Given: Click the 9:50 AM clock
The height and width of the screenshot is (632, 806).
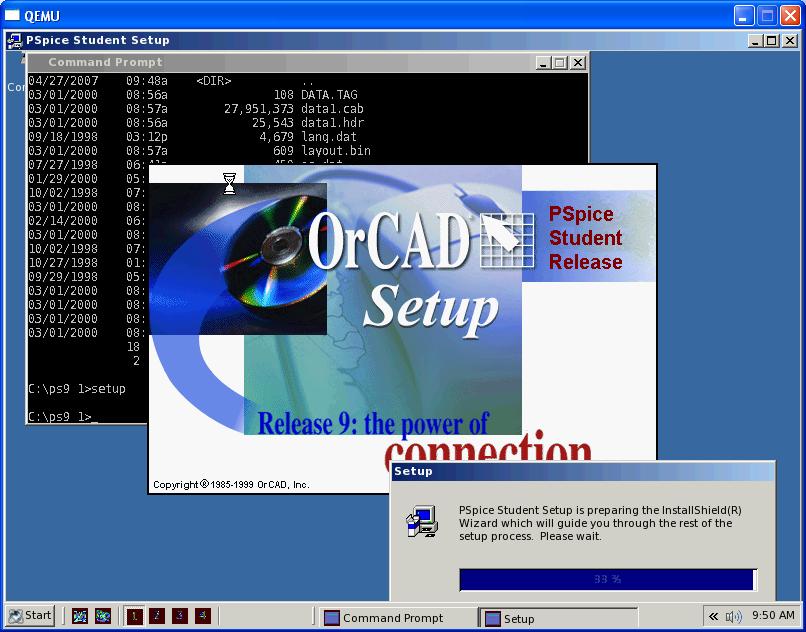Looking at the screenshot, I should click(773, 616).
